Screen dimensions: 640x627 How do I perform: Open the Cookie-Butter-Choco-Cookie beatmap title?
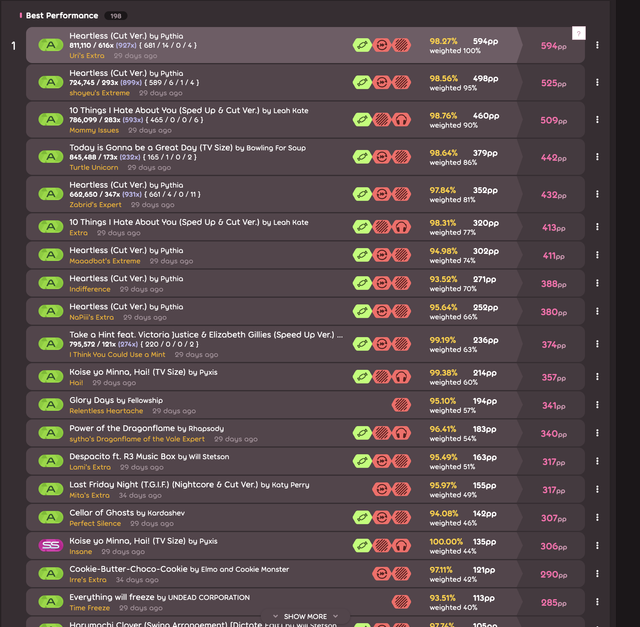pyautogui.click(x=179, y=569)
